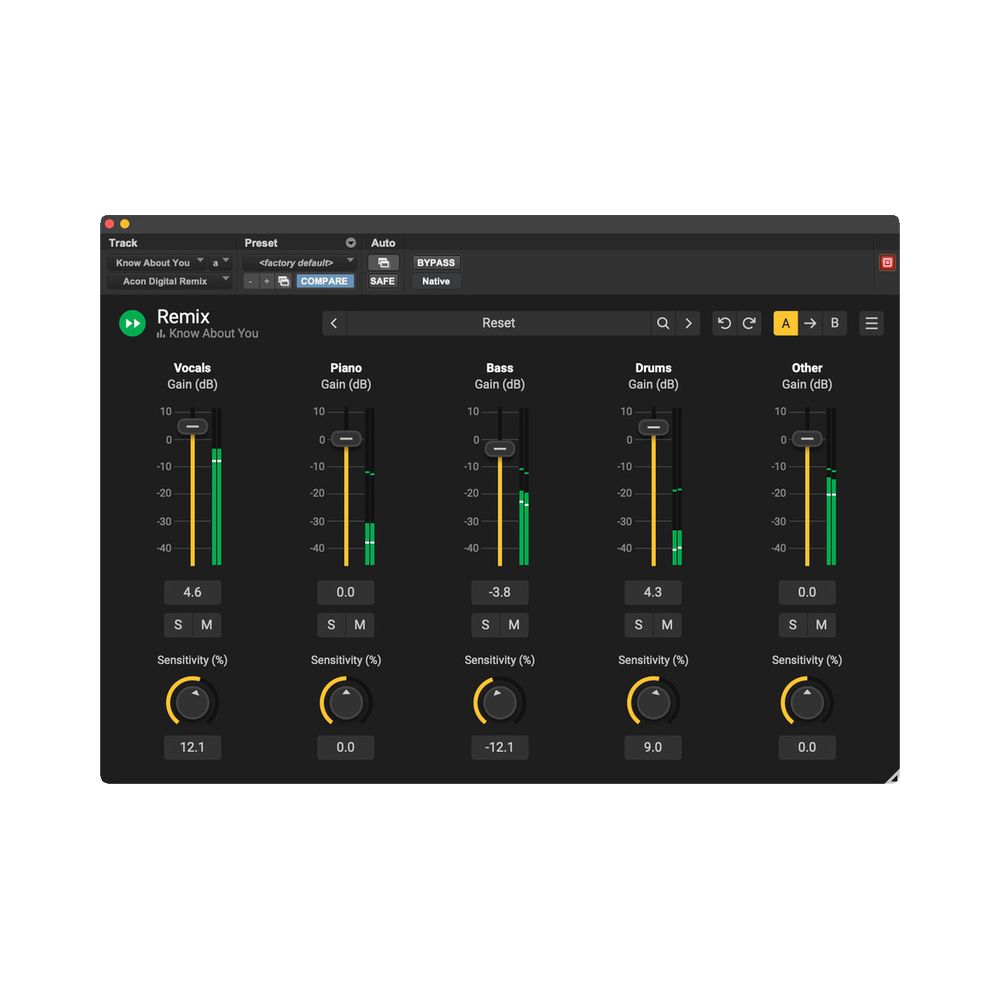Screen dimensions: 1000x1000
Task: Solo the Vocals stem
Action: [x=178, y=625]
